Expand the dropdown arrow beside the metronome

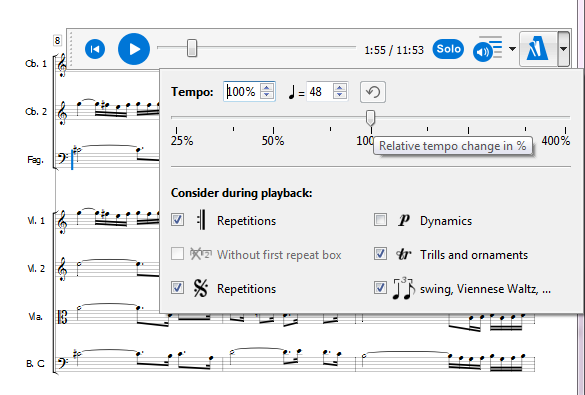click(x=563, y=49)
